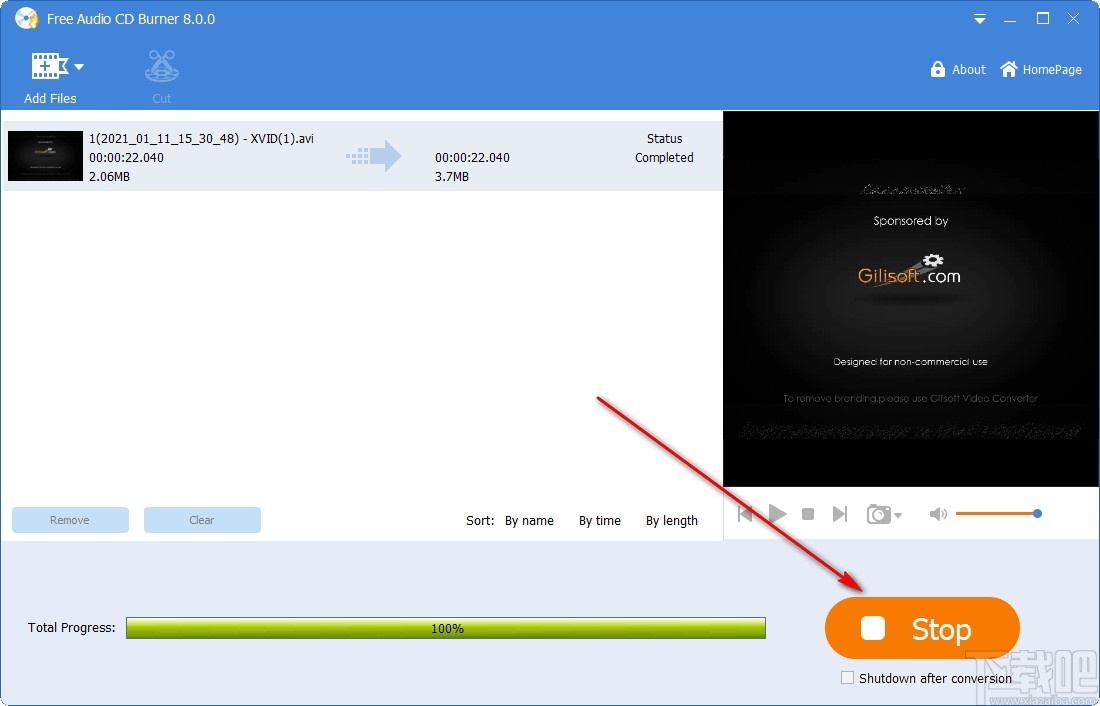Enable Shutdown after conversion

[847, 677]
